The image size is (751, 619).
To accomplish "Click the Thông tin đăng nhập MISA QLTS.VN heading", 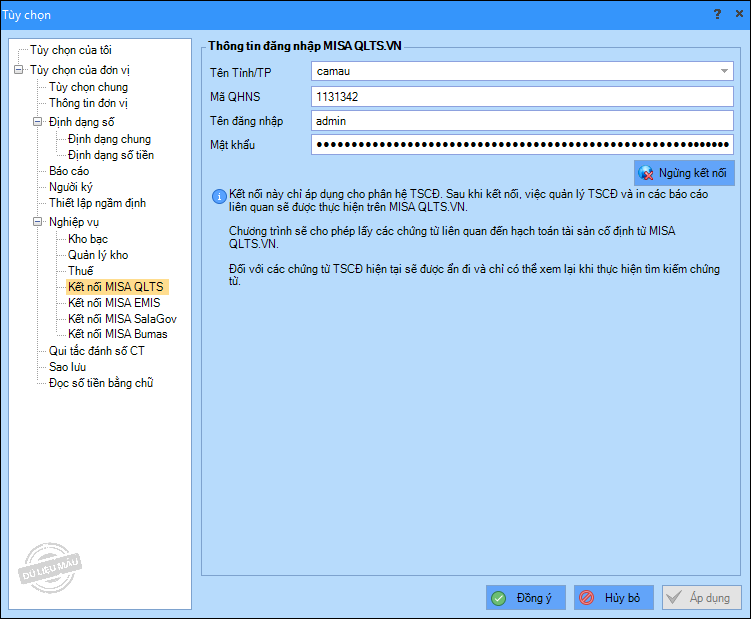I will tap(305, 46).
